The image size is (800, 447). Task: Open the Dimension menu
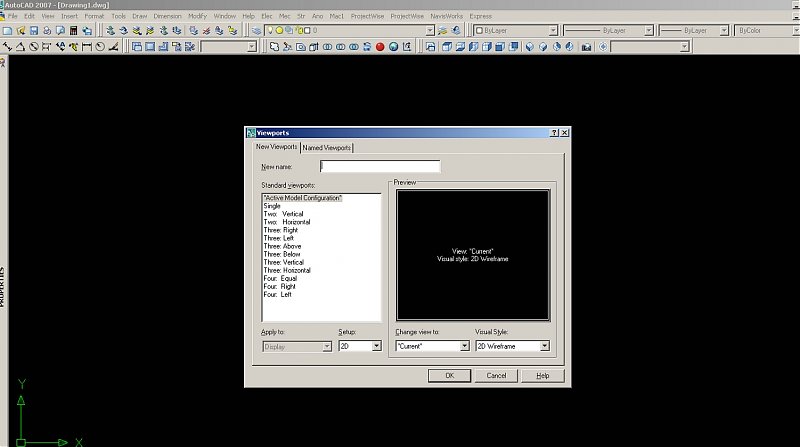(x=167, y=17)
